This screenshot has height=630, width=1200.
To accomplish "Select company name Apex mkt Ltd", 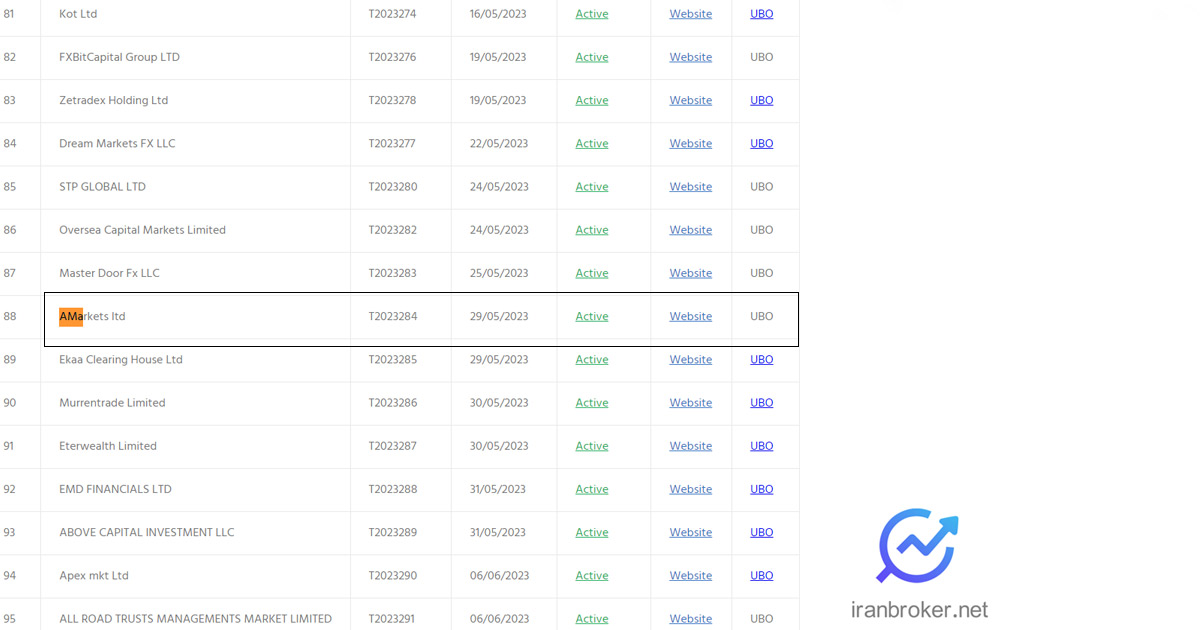I will coord(94,575).
